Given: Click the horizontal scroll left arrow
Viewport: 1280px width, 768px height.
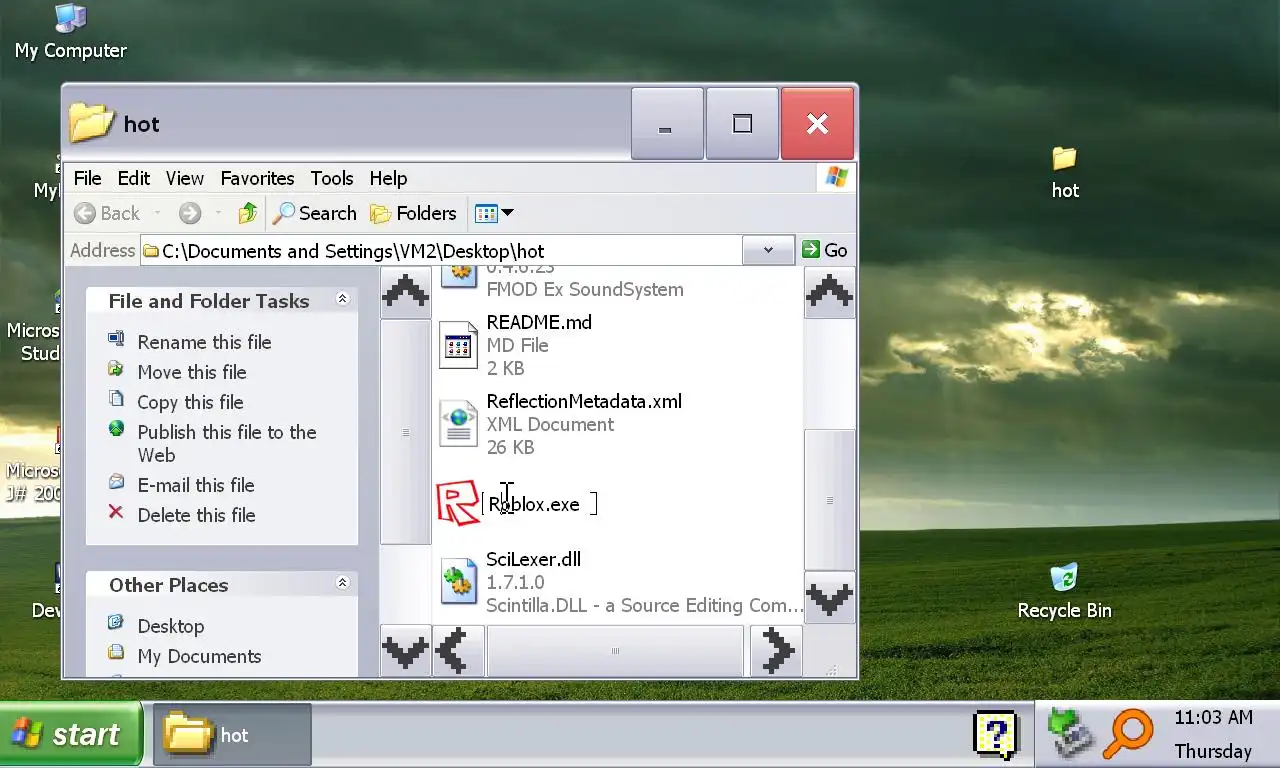Looking at the screenshot, I should tap(459, 651).
